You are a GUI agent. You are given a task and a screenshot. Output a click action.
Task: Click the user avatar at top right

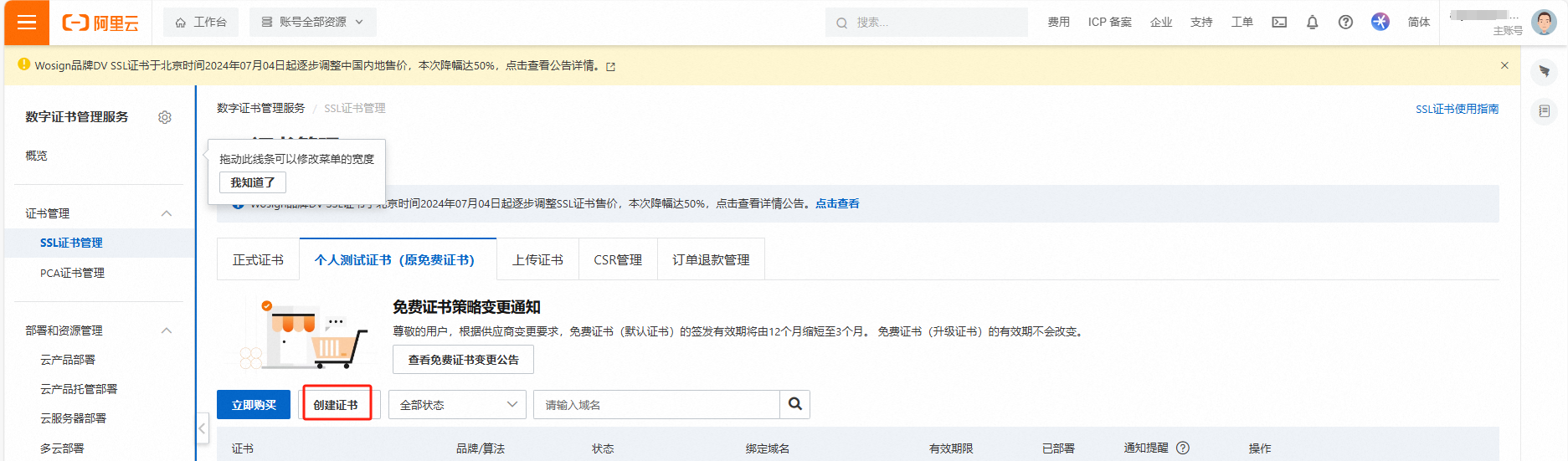coord(1543,23)
